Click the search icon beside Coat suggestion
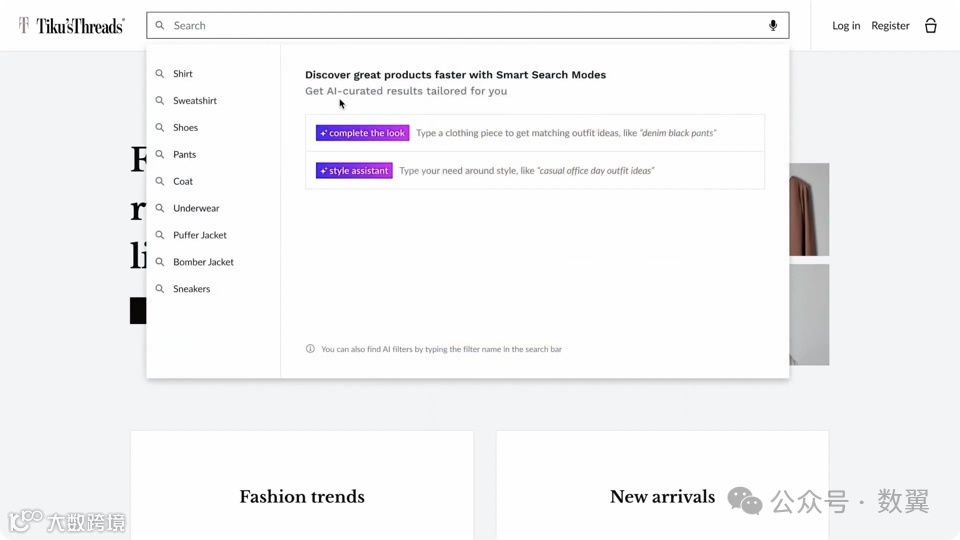 click(160, 181)
